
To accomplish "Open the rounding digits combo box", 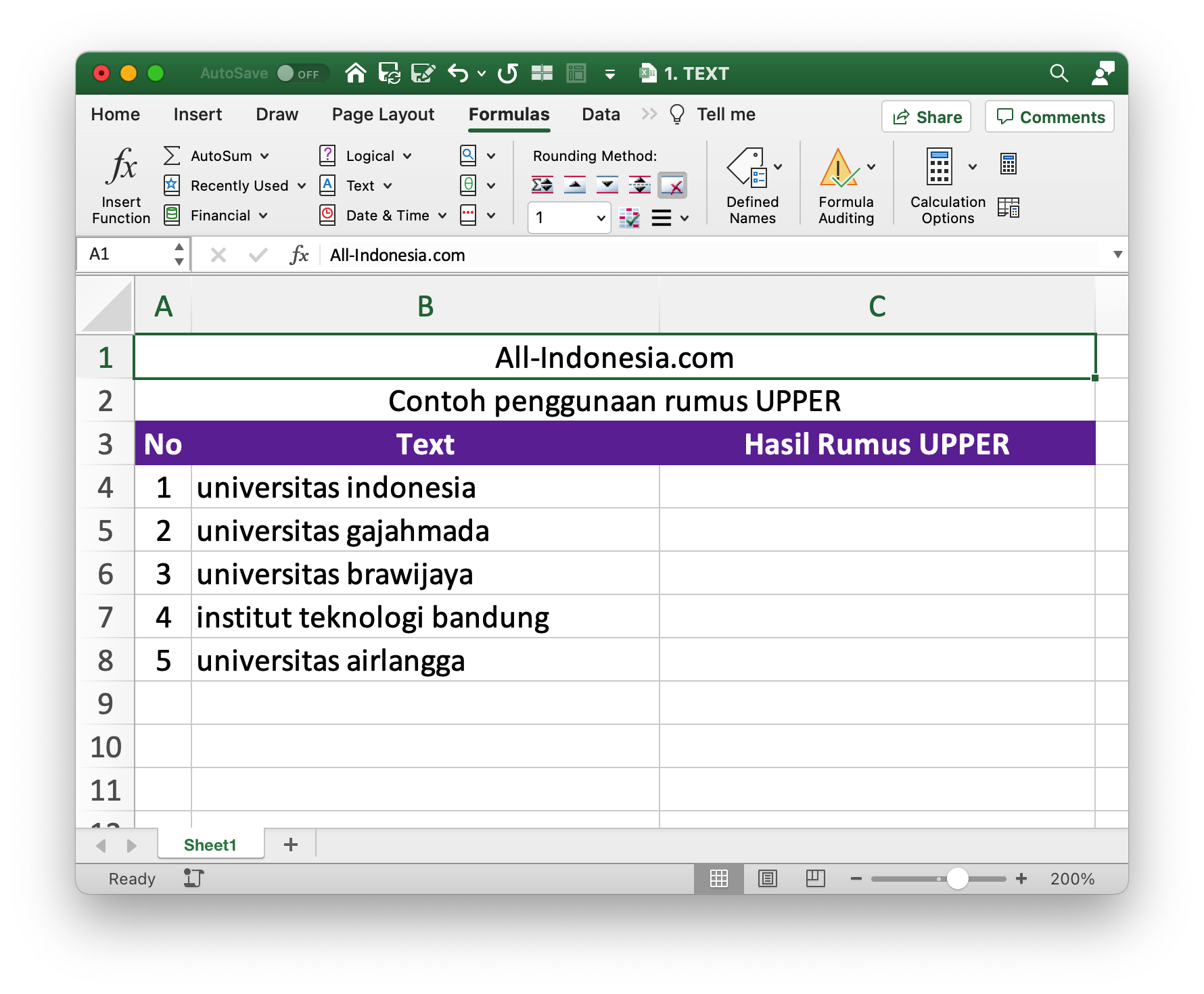I will coord(569,218).
